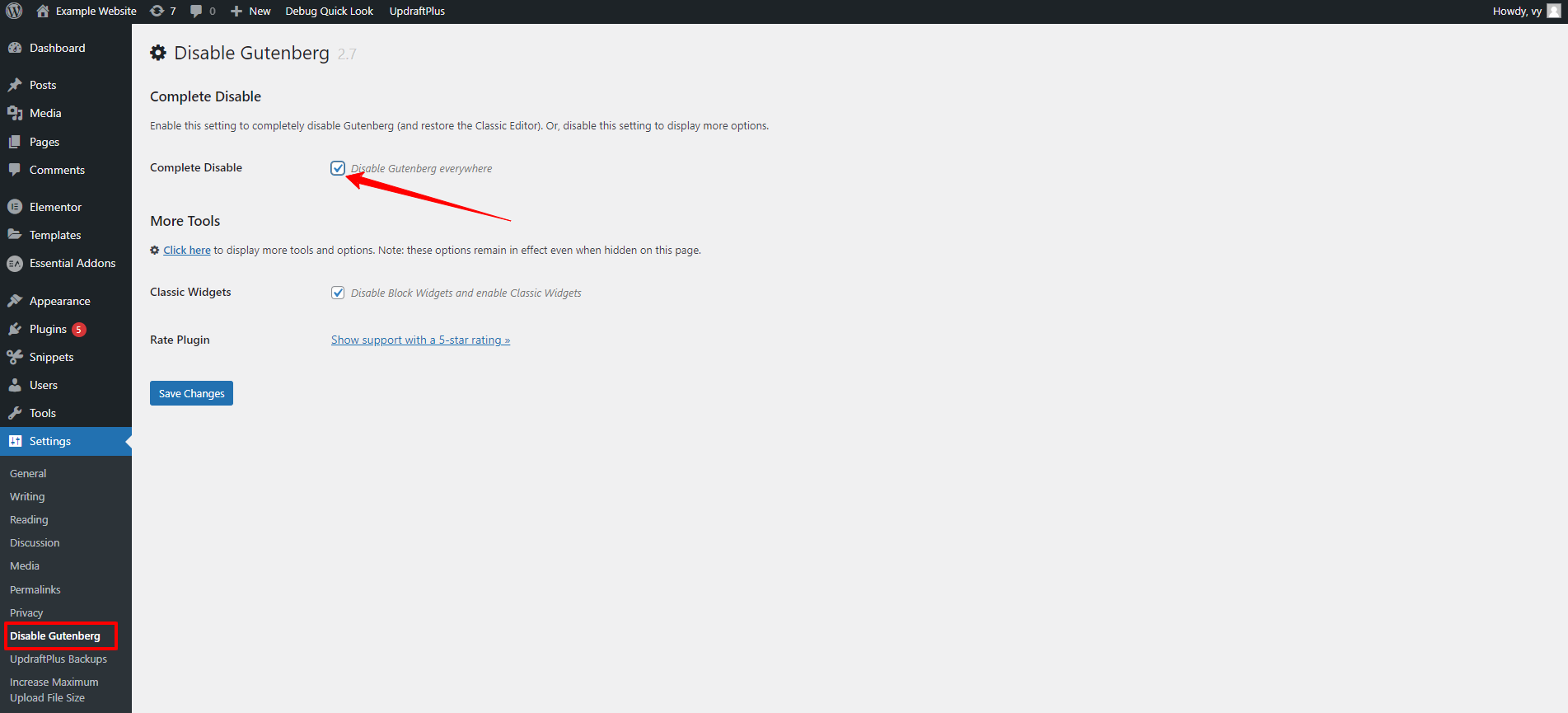Click the Settings sliders icon
This screenshot has height=713, width=1568.
[15, 441]
